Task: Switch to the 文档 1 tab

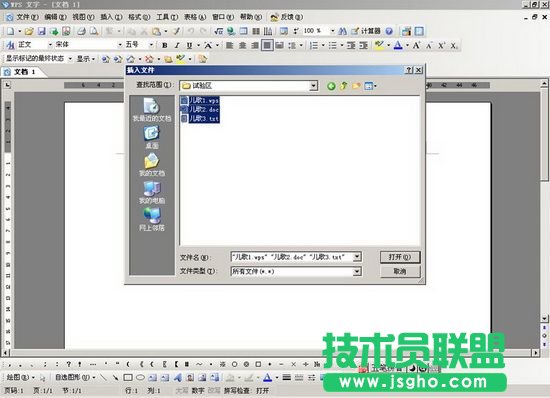Action: [x=24, y=72]
